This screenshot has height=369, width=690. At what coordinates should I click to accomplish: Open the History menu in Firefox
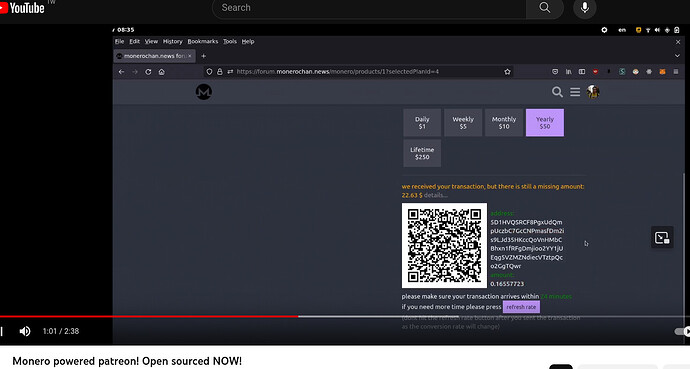pyautogui.click(x=172, y=41)
